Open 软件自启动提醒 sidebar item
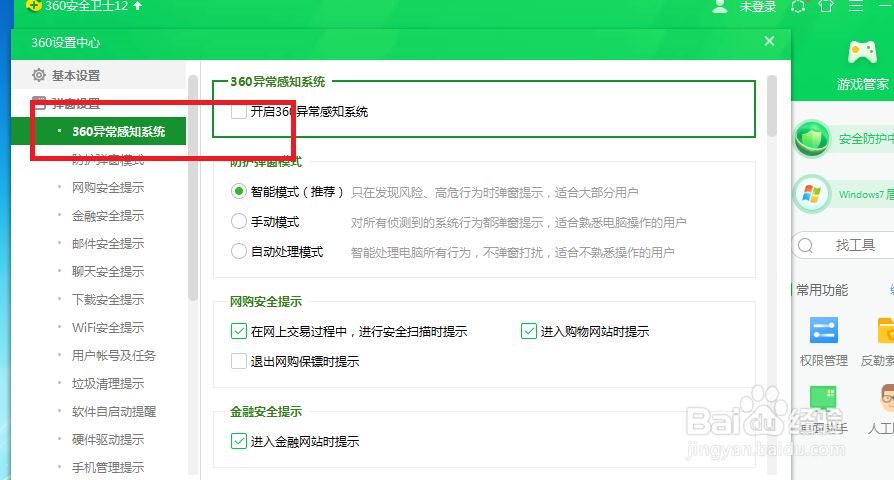894x480 pixels. (x=113, y=411)
